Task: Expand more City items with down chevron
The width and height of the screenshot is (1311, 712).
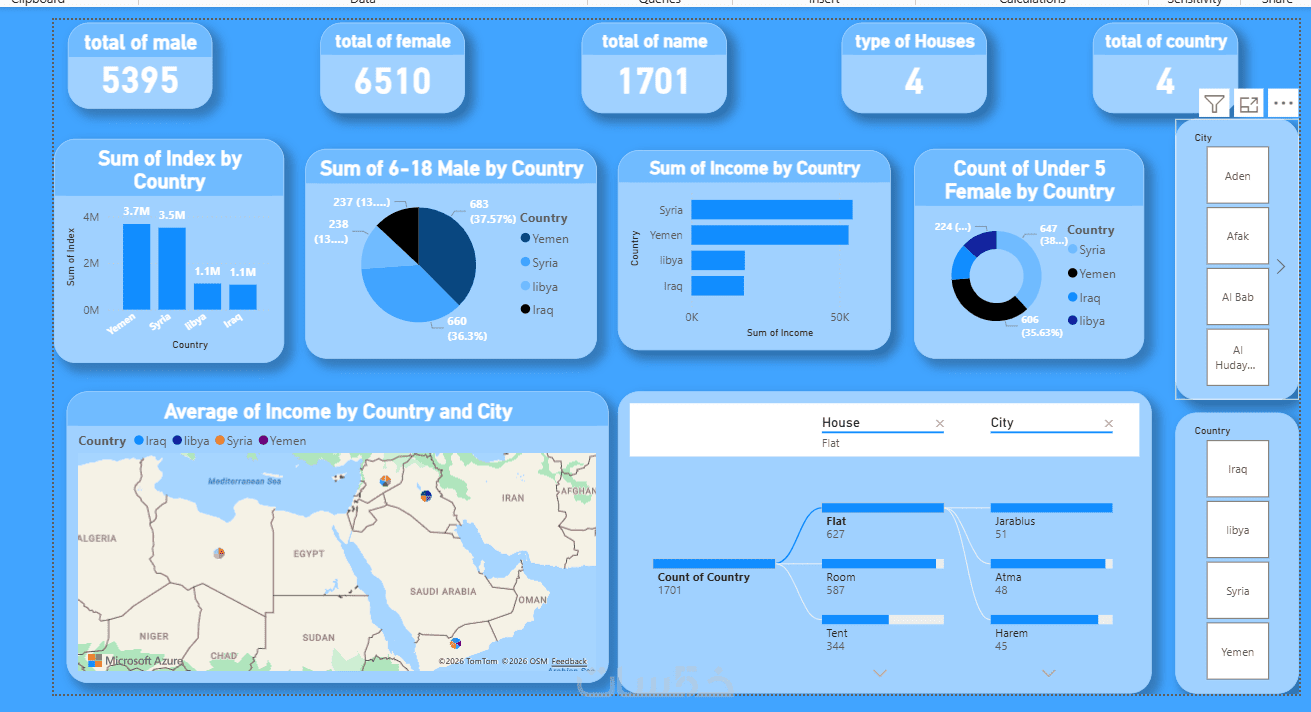Action: 1048,673
